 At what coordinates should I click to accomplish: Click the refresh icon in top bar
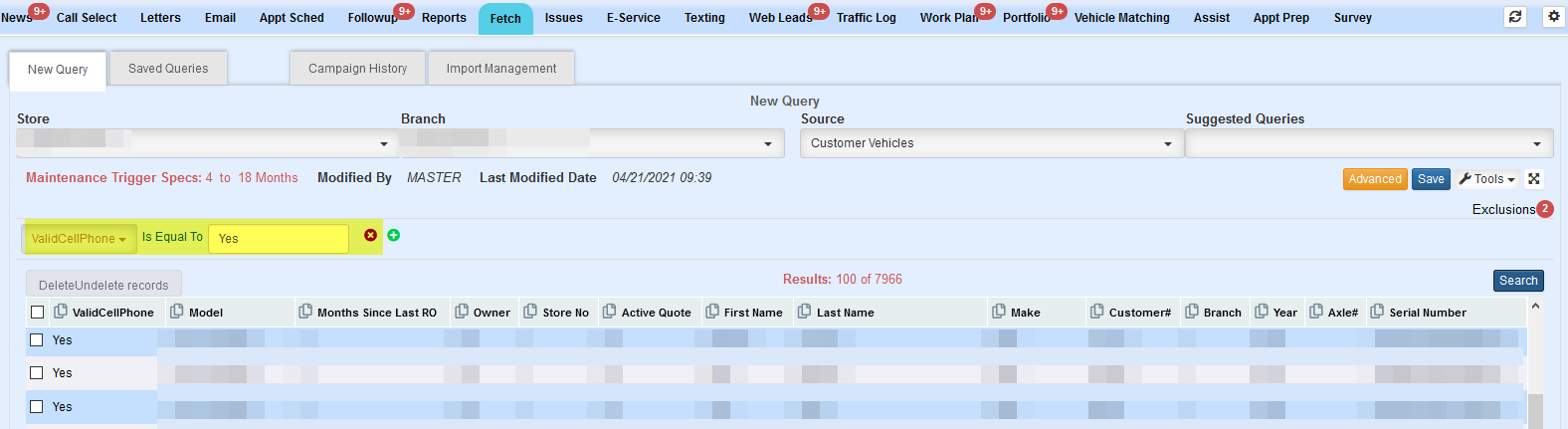click(1515, 17)
